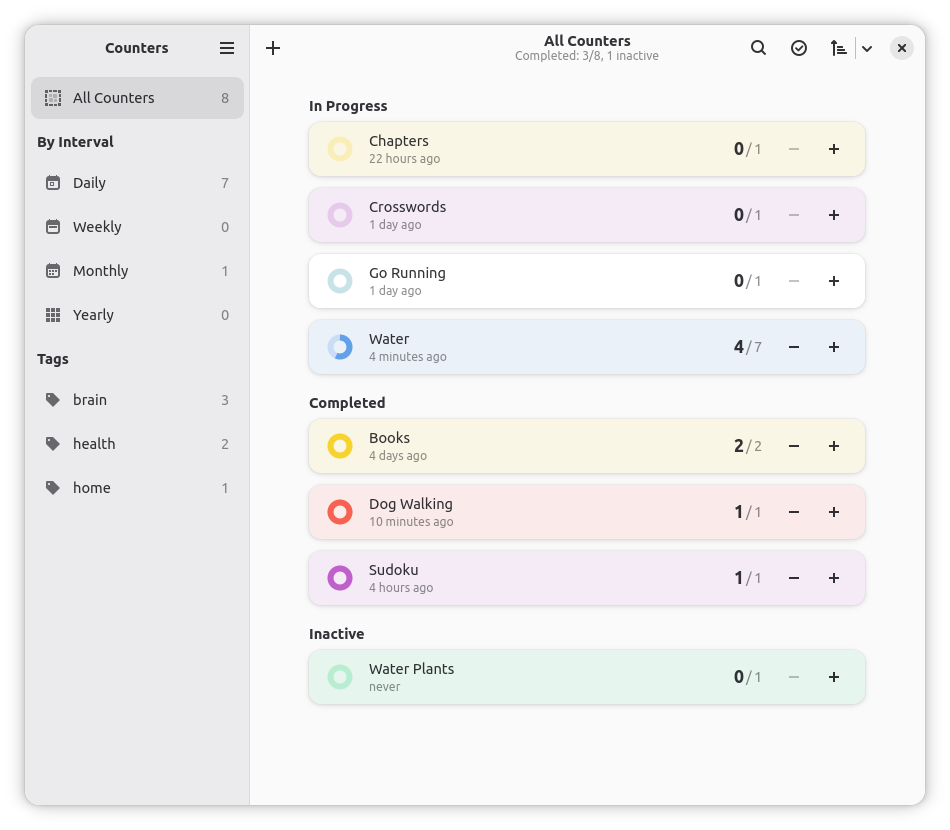Add a new counter with plus icon
The width and height of the screenshot is (950, 830).
coord(273,48)
